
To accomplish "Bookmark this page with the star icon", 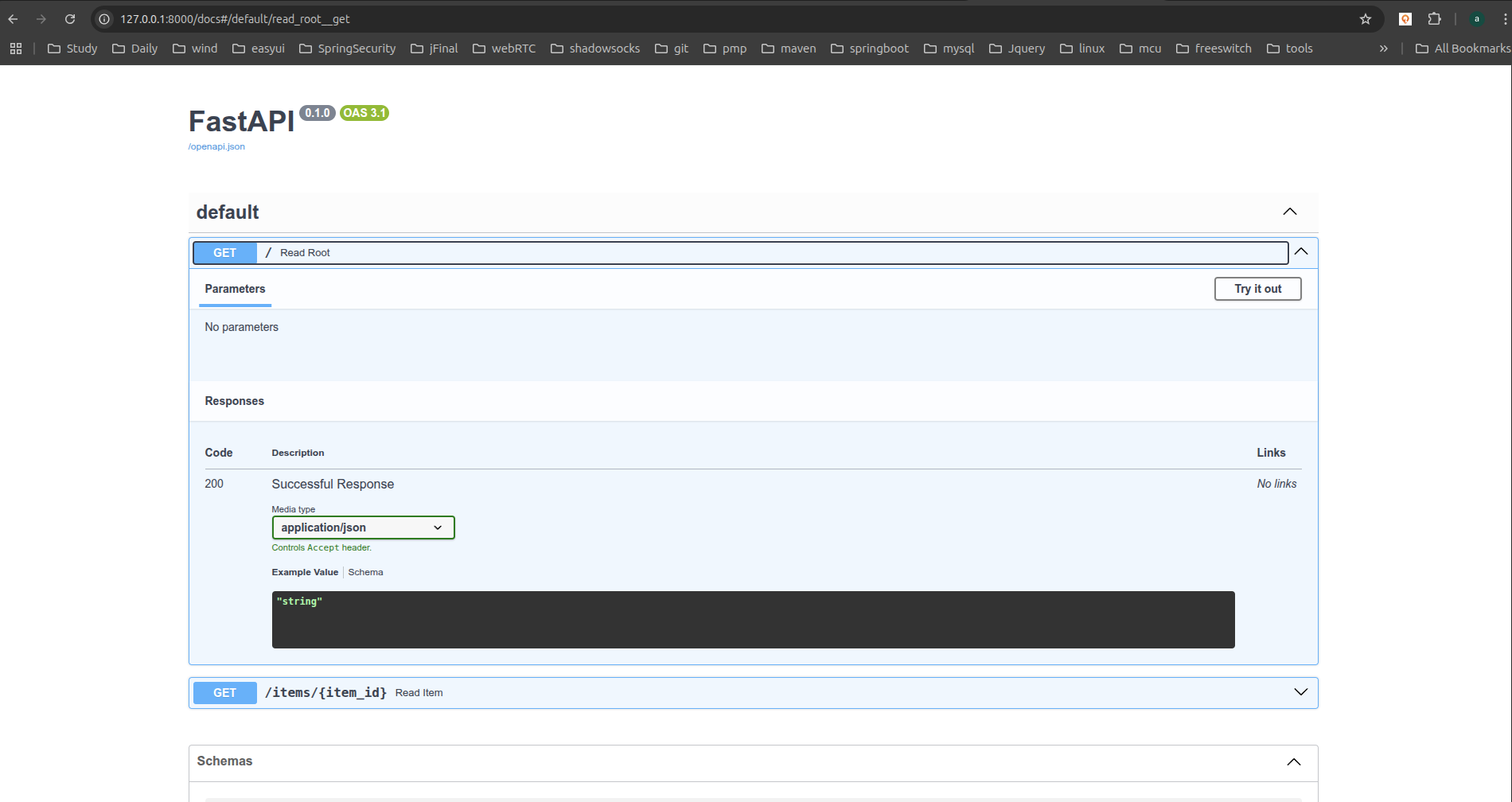I will (x=1366, y=19).
